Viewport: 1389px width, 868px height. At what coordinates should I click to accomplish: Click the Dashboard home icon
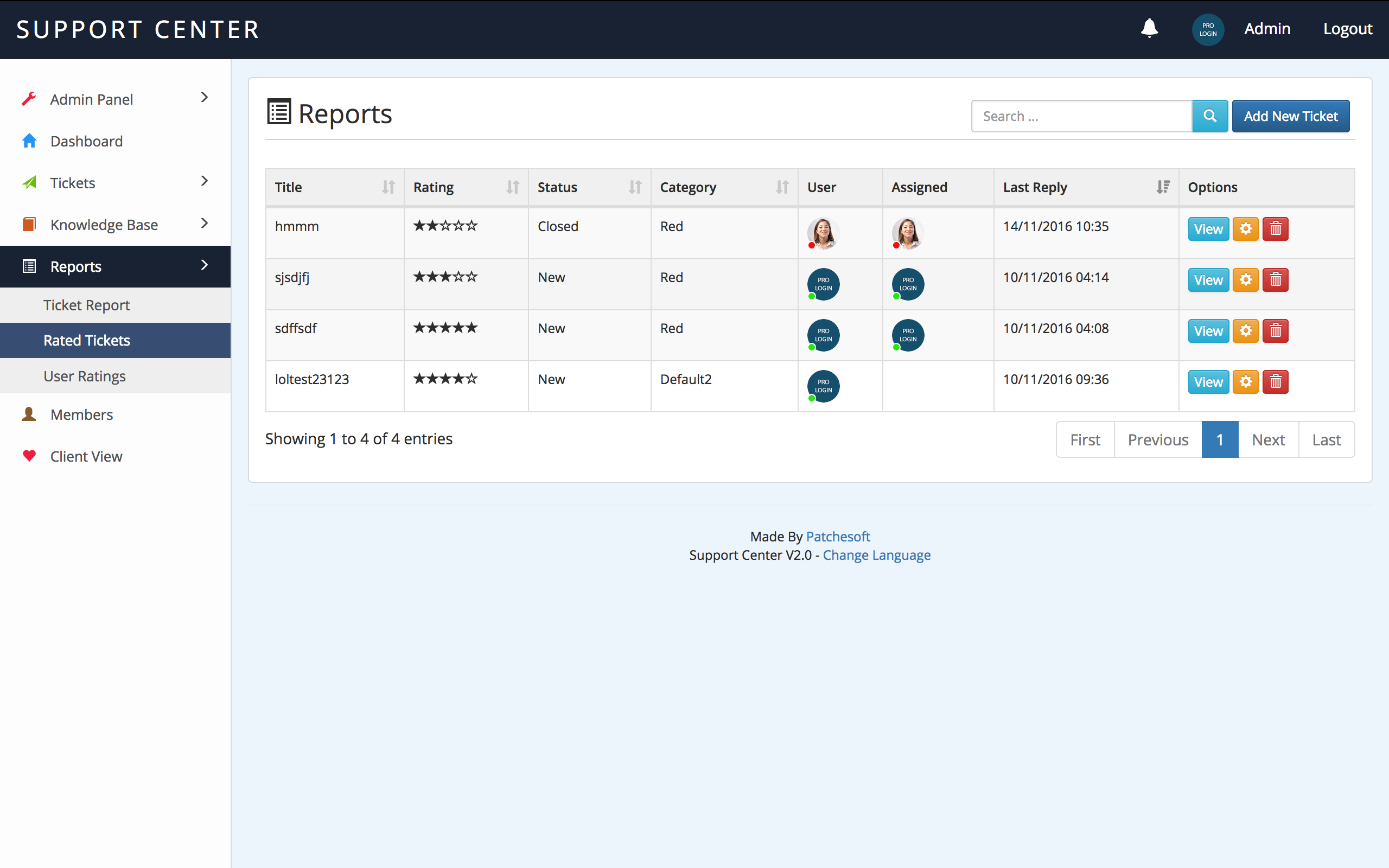[29, 141]
